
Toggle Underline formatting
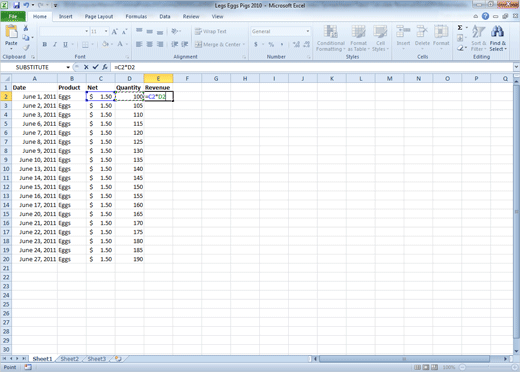coord(65,44)
